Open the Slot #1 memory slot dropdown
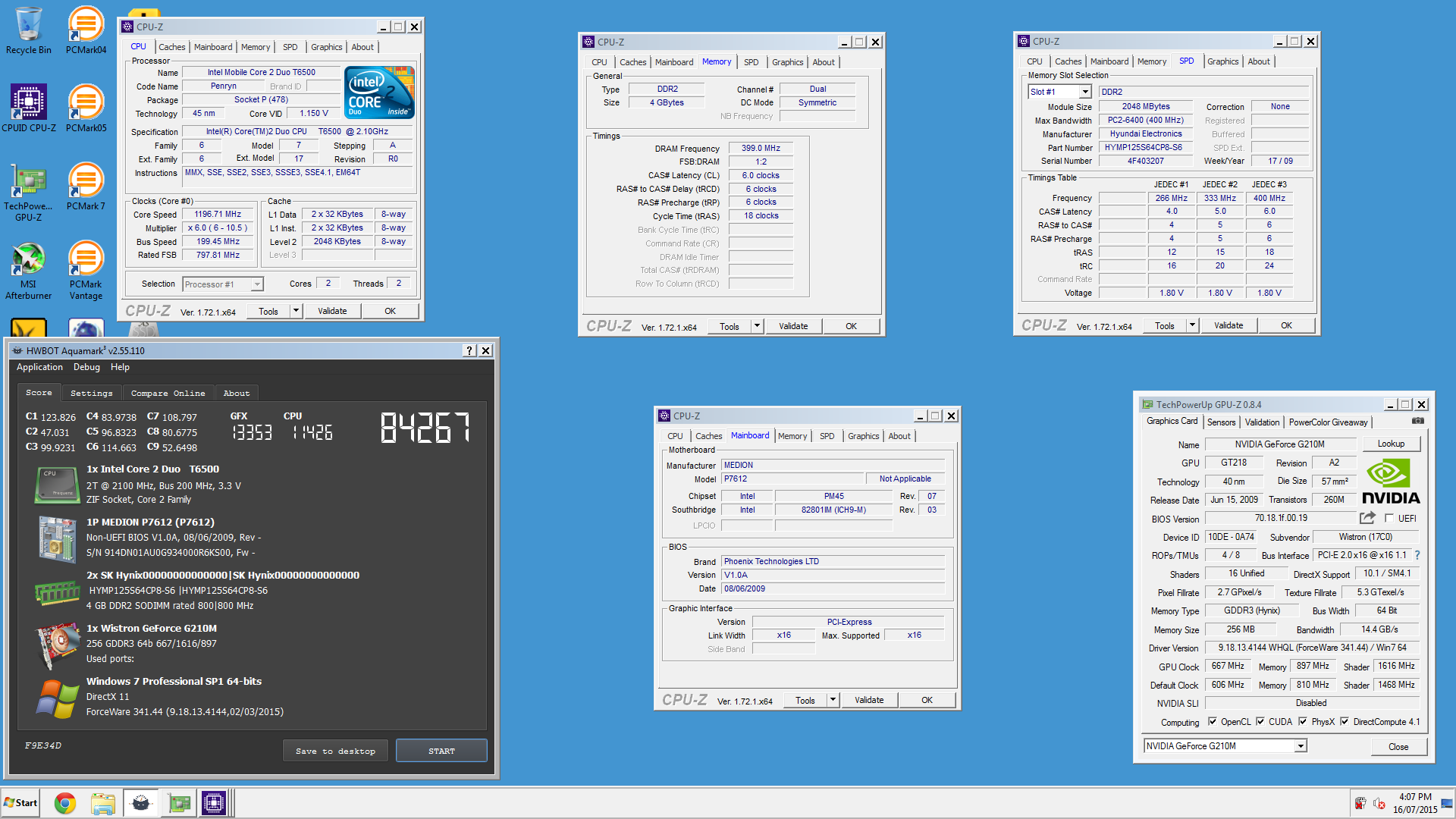 coord(1085,92)
